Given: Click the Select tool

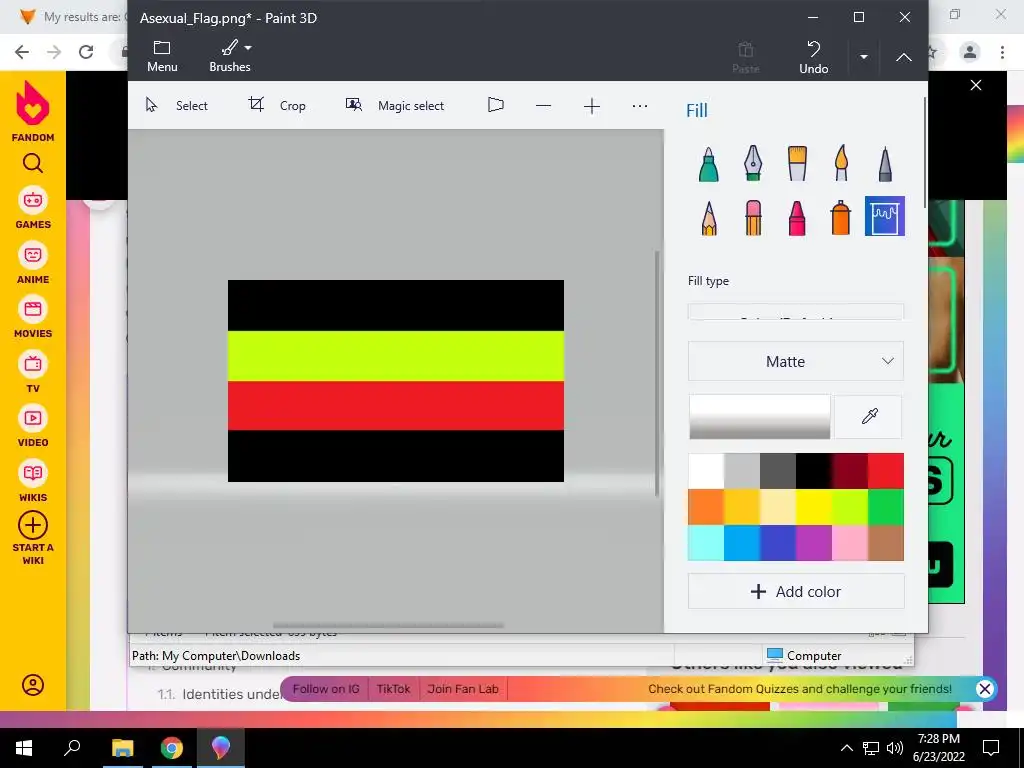Looking at the screenshot, I should tap(176, 105).
